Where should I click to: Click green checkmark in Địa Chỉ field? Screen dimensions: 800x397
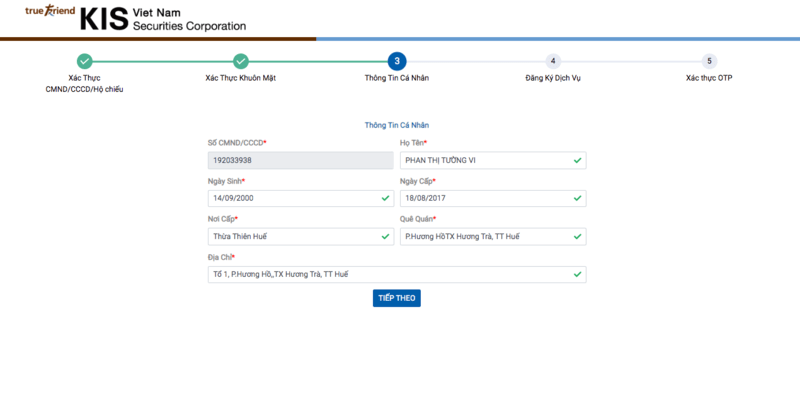click(x=577, y=274)
